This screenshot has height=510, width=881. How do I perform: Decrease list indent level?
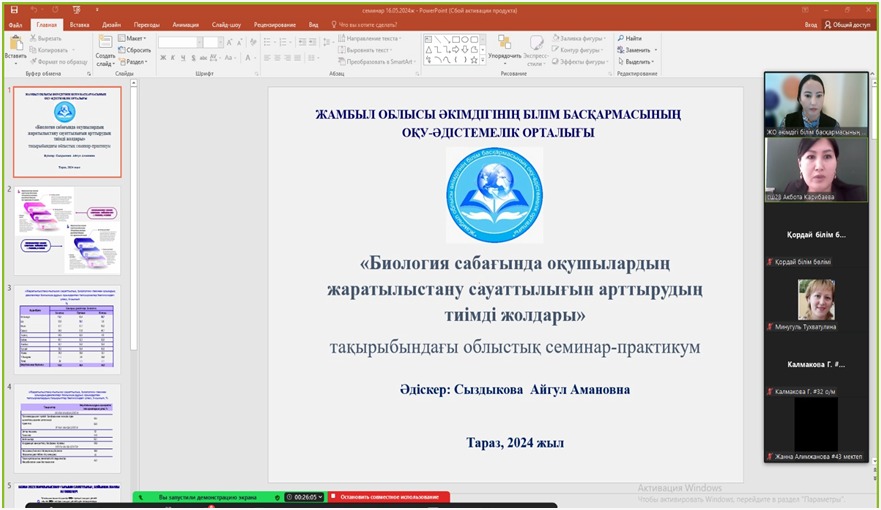click(x=302, y=42)
